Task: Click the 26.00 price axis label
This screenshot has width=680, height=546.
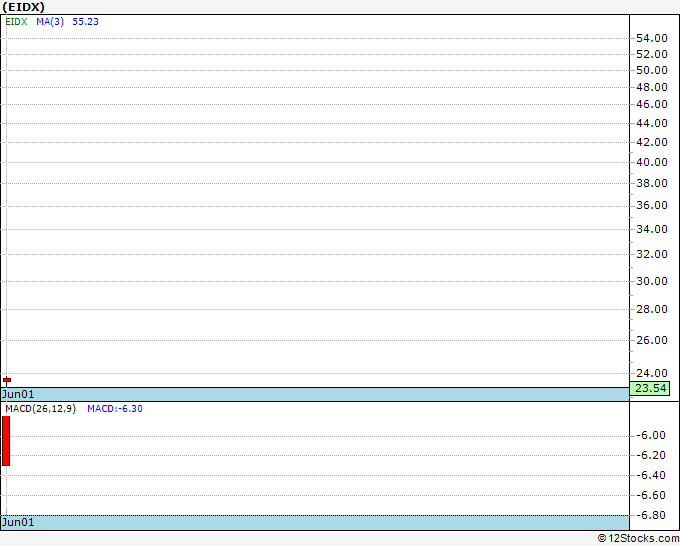Action: point(652,340)
